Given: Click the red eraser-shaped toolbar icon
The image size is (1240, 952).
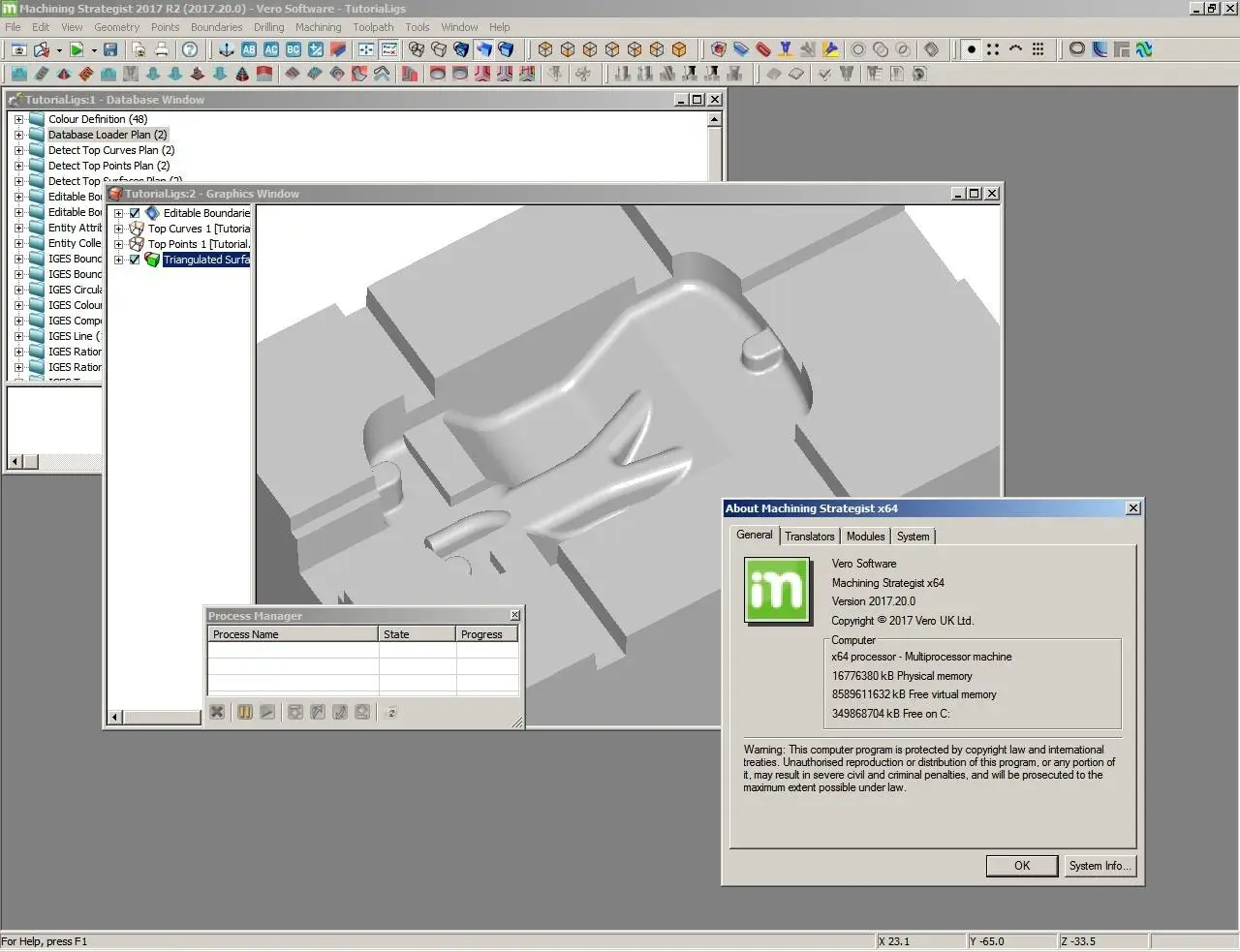Looking at the screenshot, I should pyautogui.click(x=763, y=49).
